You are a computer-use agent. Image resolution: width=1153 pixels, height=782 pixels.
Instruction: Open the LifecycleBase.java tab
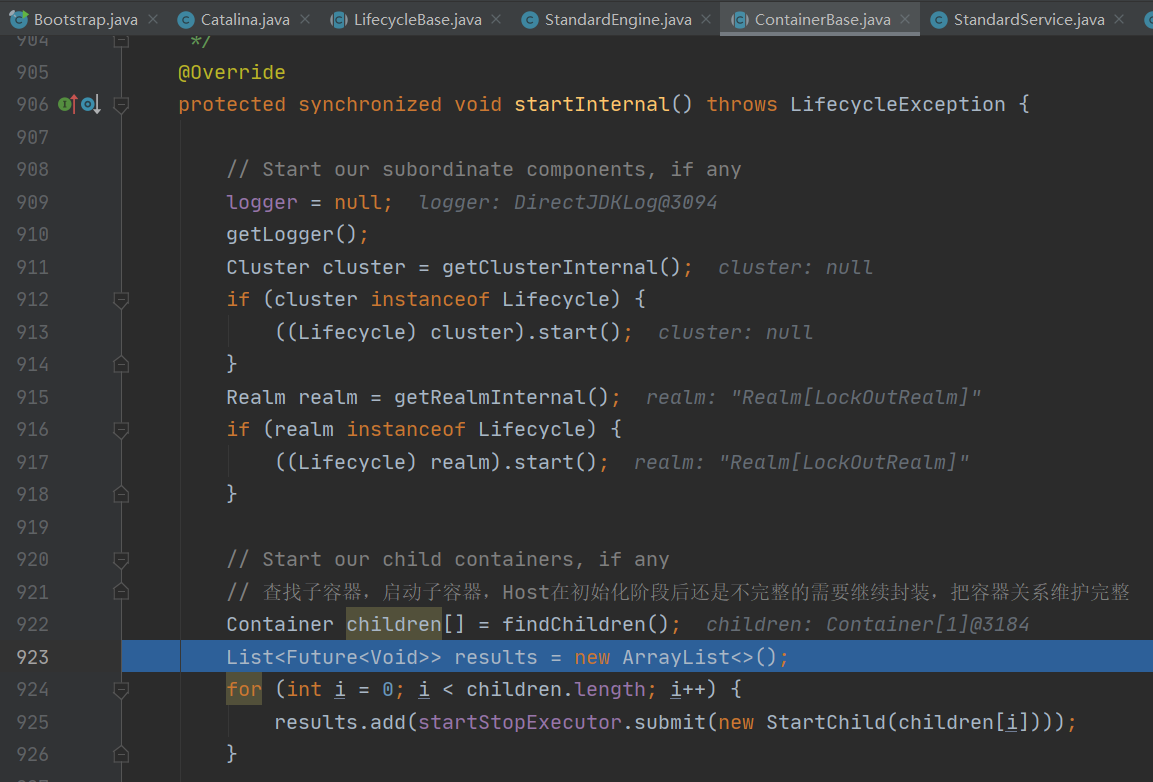(x=418, y=20)
